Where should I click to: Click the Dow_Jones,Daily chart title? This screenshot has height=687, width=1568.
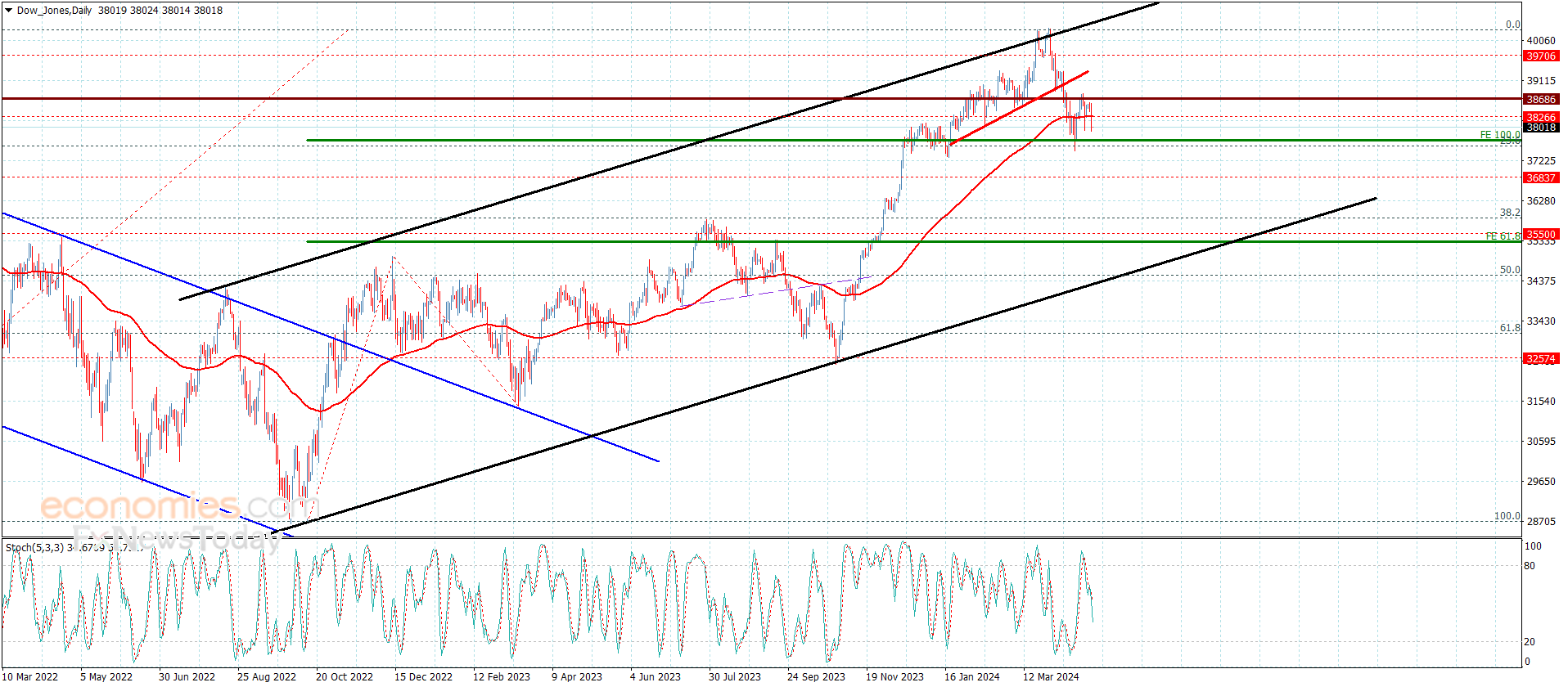54,11
